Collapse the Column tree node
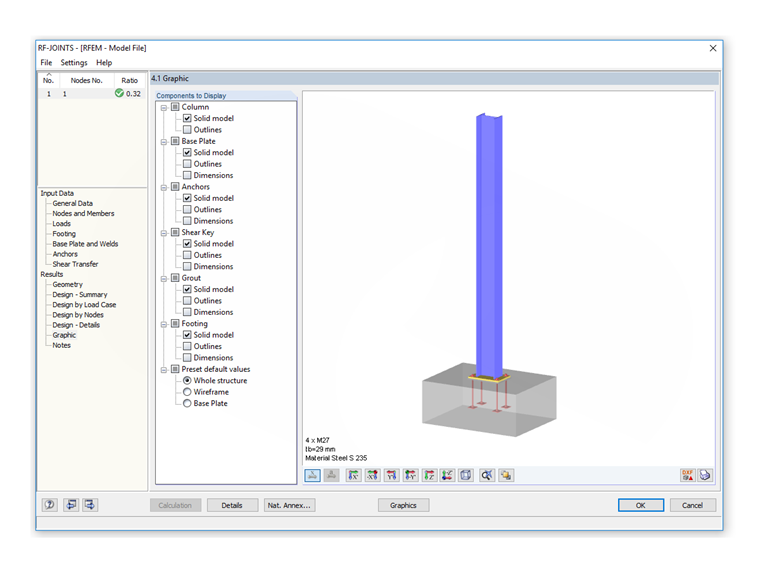The height and width of the screenshot is (570, 760). pyautogui.click(x=164, y=108)
